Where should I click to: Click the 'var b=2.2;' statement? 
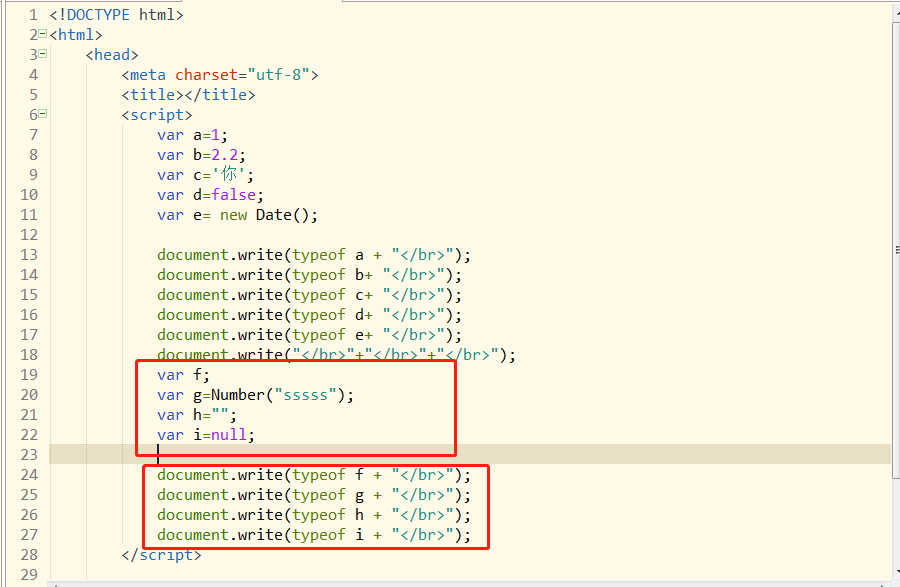[201, 155]
